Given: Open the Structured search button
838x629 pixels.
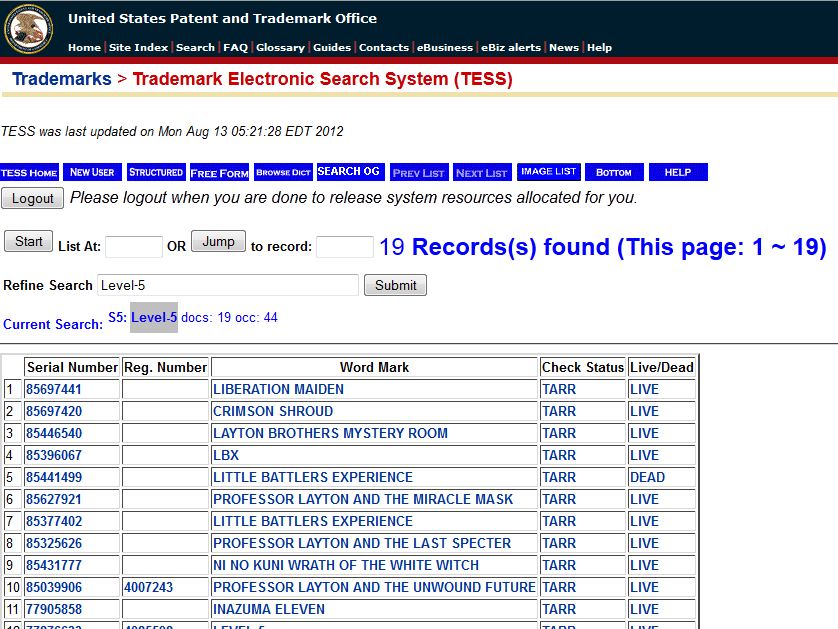Looking at the screenshot, I should 156,172.
